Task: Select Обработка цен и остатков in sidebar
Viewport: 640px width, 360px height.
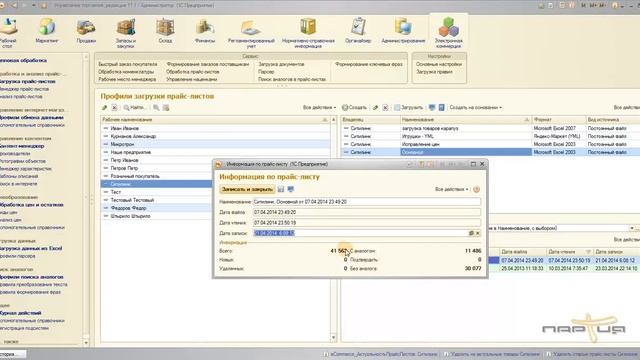Action: click(x=31, y=204)
